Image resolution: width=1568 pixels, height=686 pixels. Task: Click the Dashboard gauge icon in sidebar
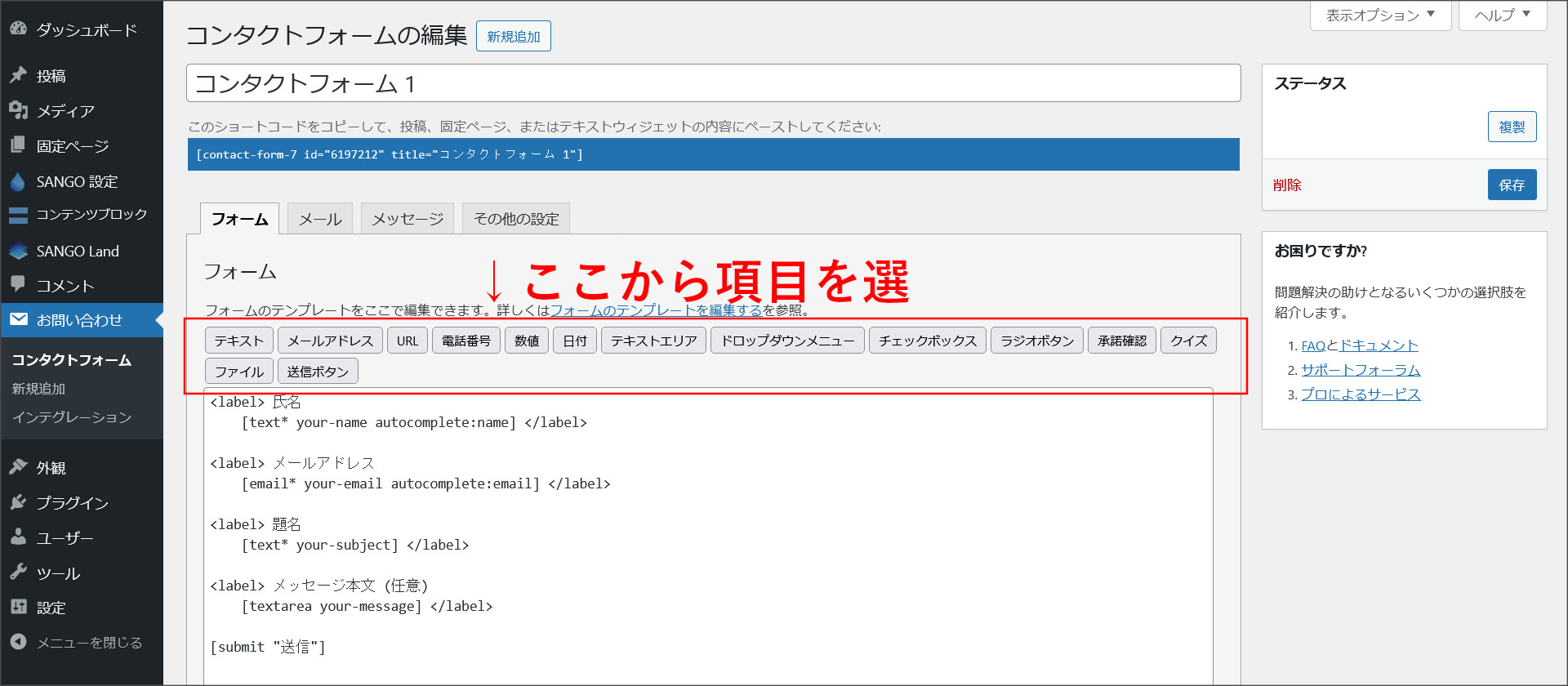[18, 29]
